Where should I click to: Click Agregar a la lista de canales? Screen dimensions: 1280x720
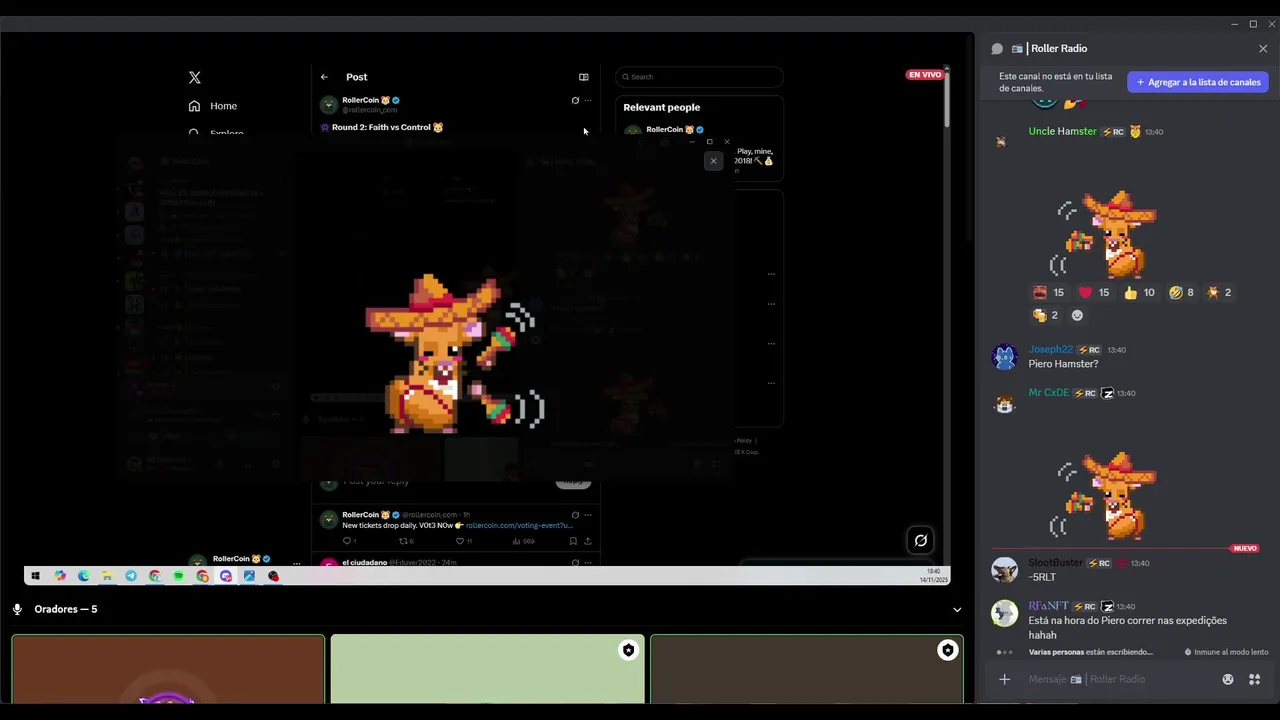coord(1198,82)
